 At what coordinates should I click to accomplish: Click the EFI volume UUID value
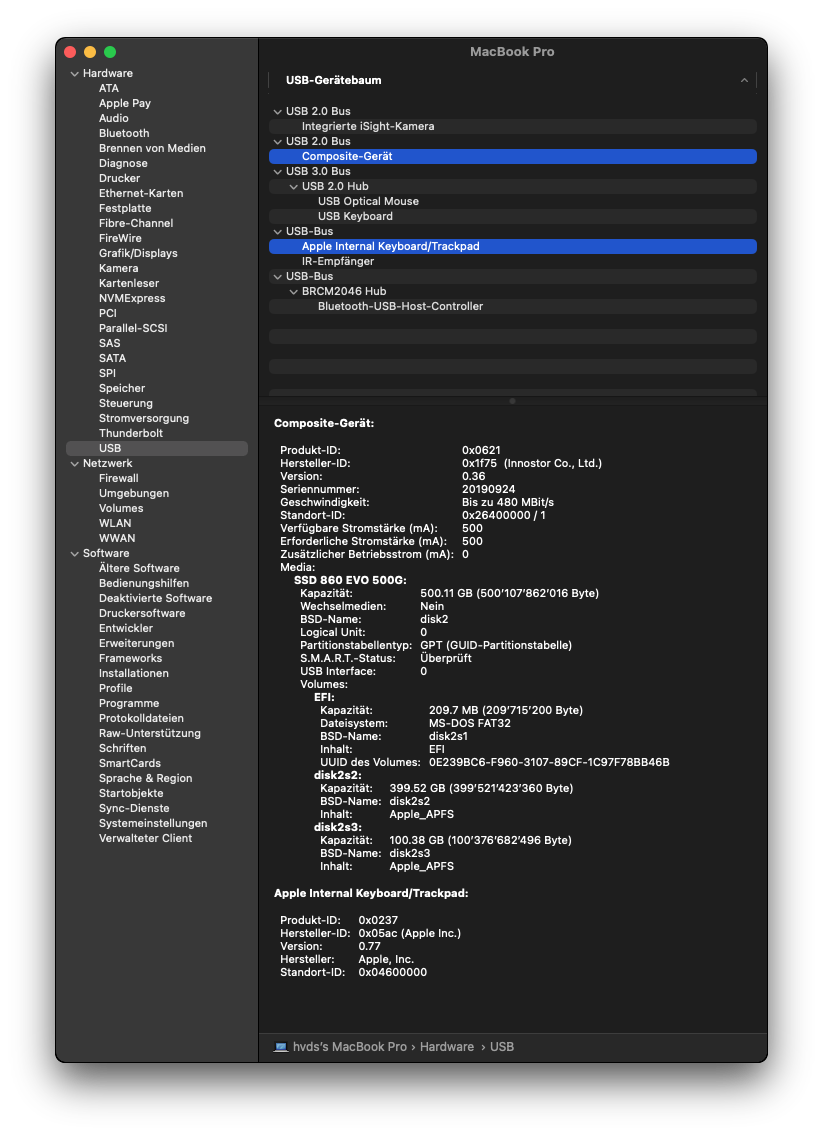point(549,762)
